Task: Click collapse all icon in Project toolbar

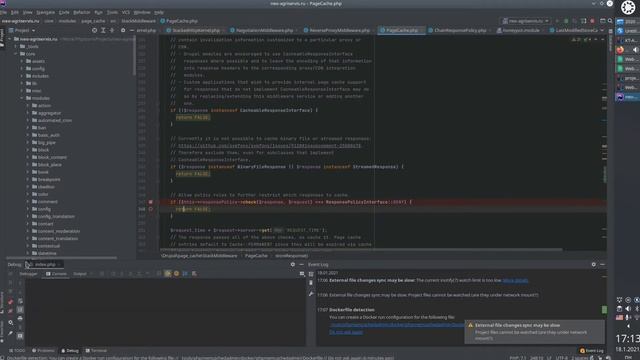Action: pos(112,30)
